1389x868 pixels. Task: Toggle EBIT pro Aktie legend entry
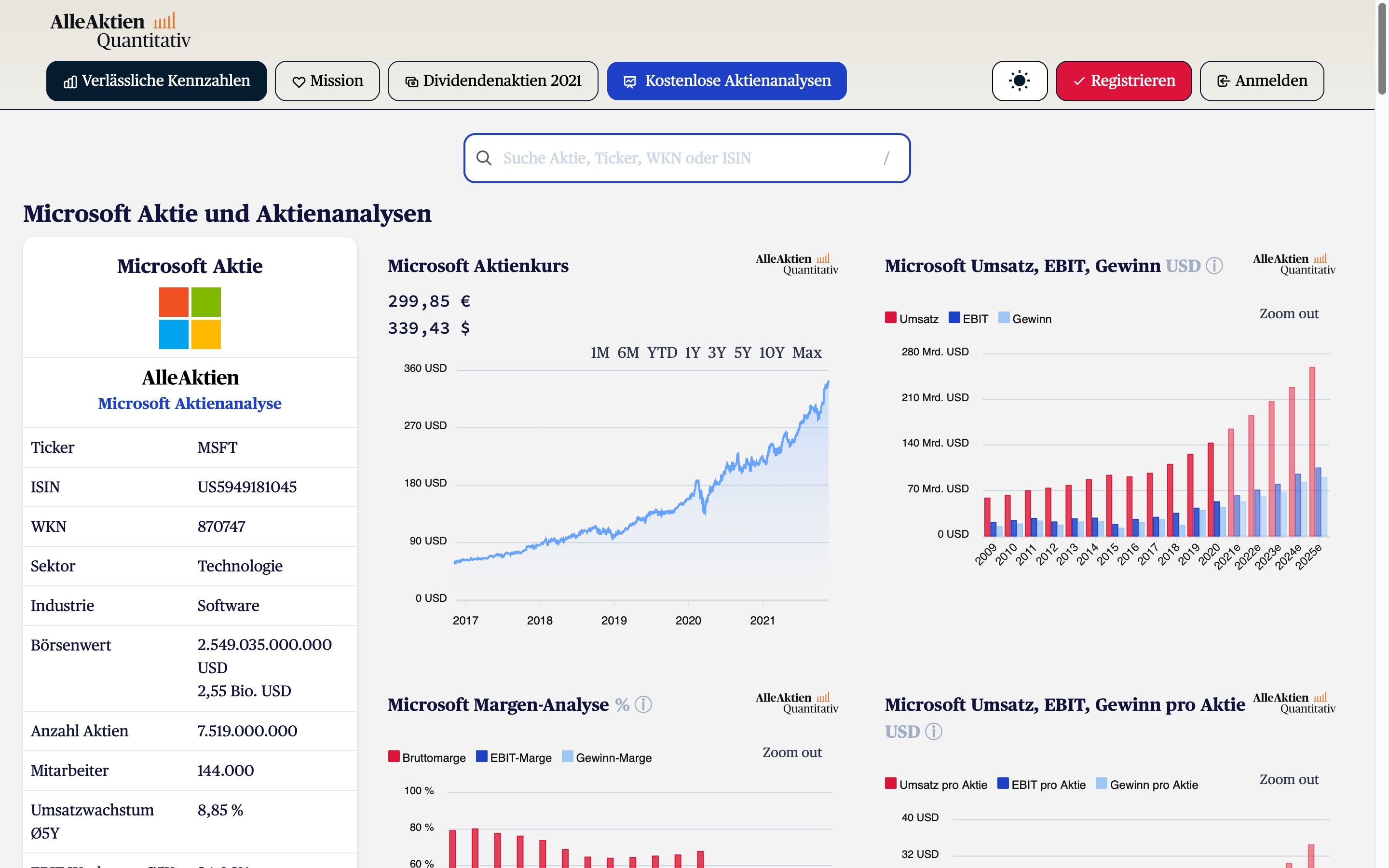point(1042,784)
